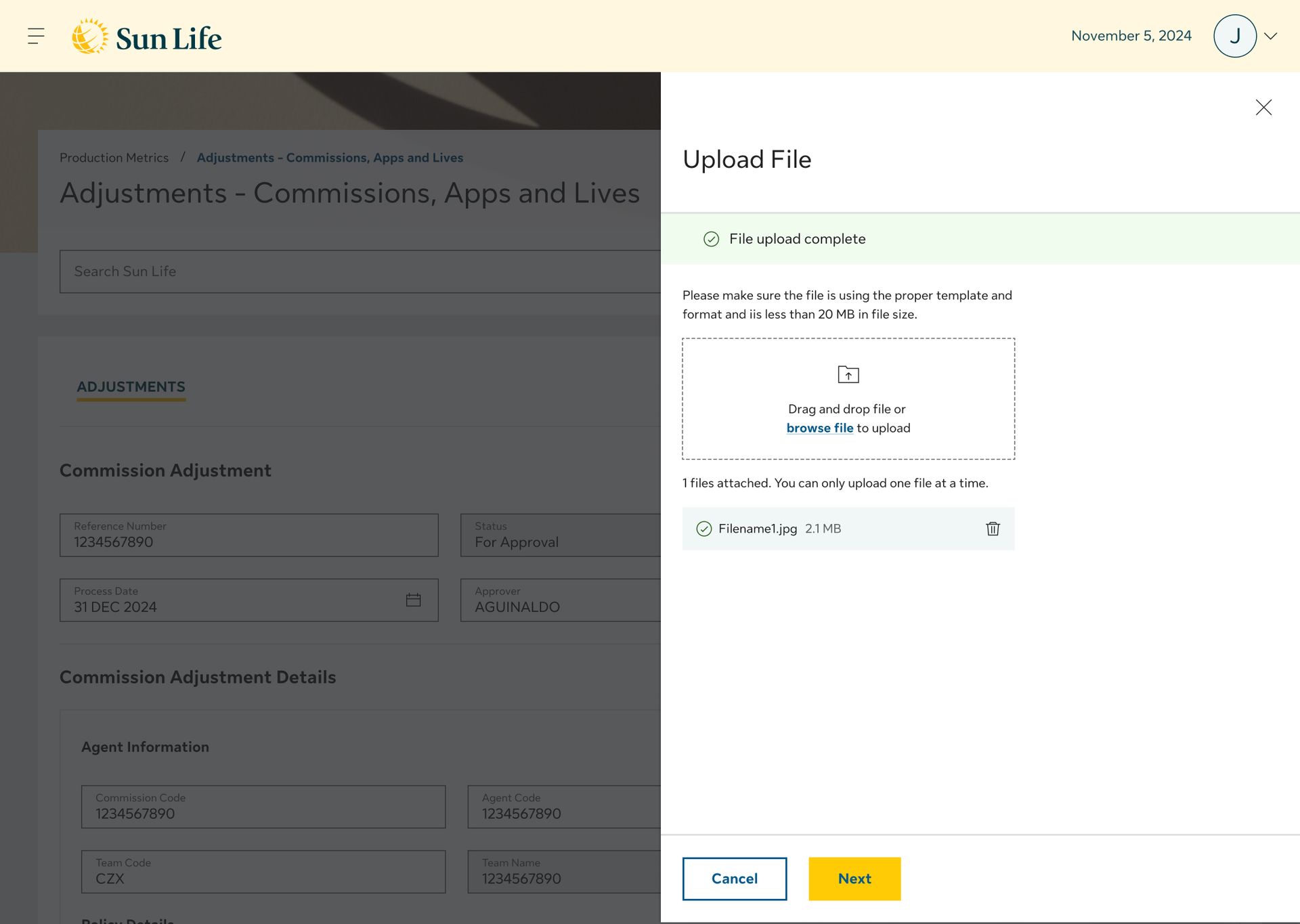The width and height of the screenshot is (1300, 924).
Task: Click the Commission Adjustment Details heading
Action: click(x=198, y=678)
